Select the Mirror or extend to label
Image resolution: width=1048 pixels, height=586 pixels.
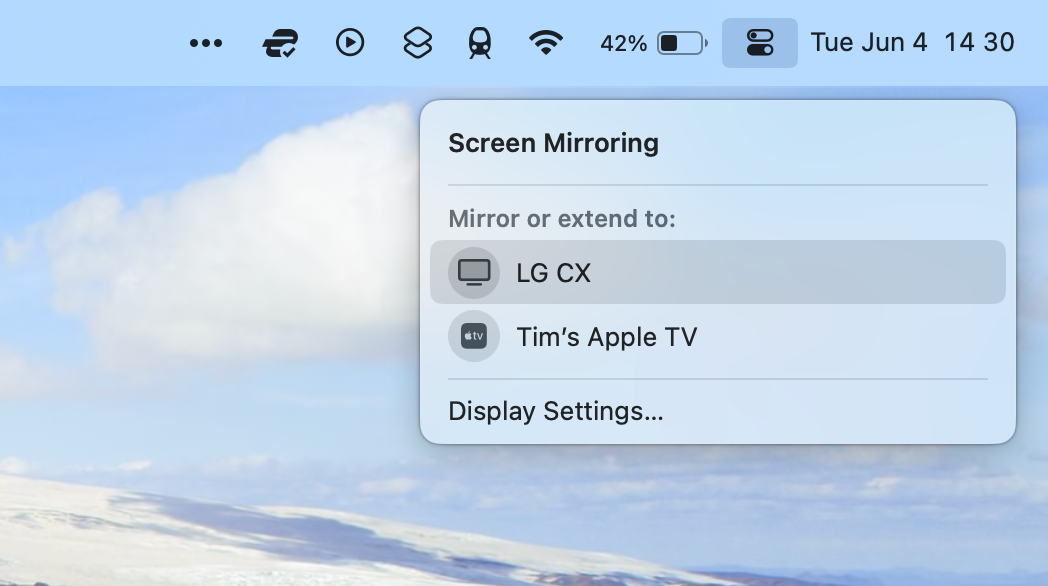pyautogui.click(x=561, y=218)
